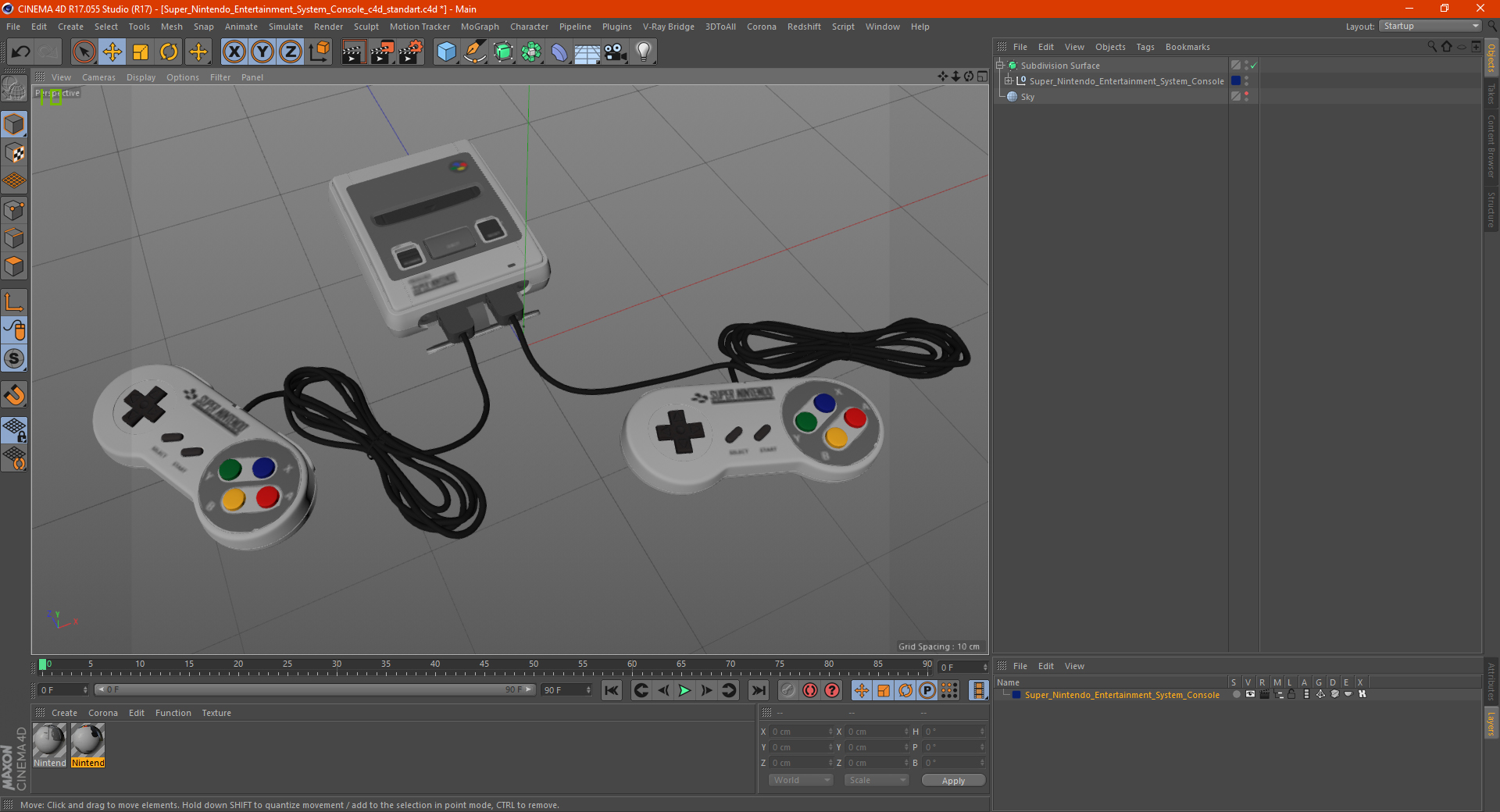Activate the Move tool in top toolbar
The width and height of the screenshot is (1500, 812).
pyautogui.click(x=112, y=52)
